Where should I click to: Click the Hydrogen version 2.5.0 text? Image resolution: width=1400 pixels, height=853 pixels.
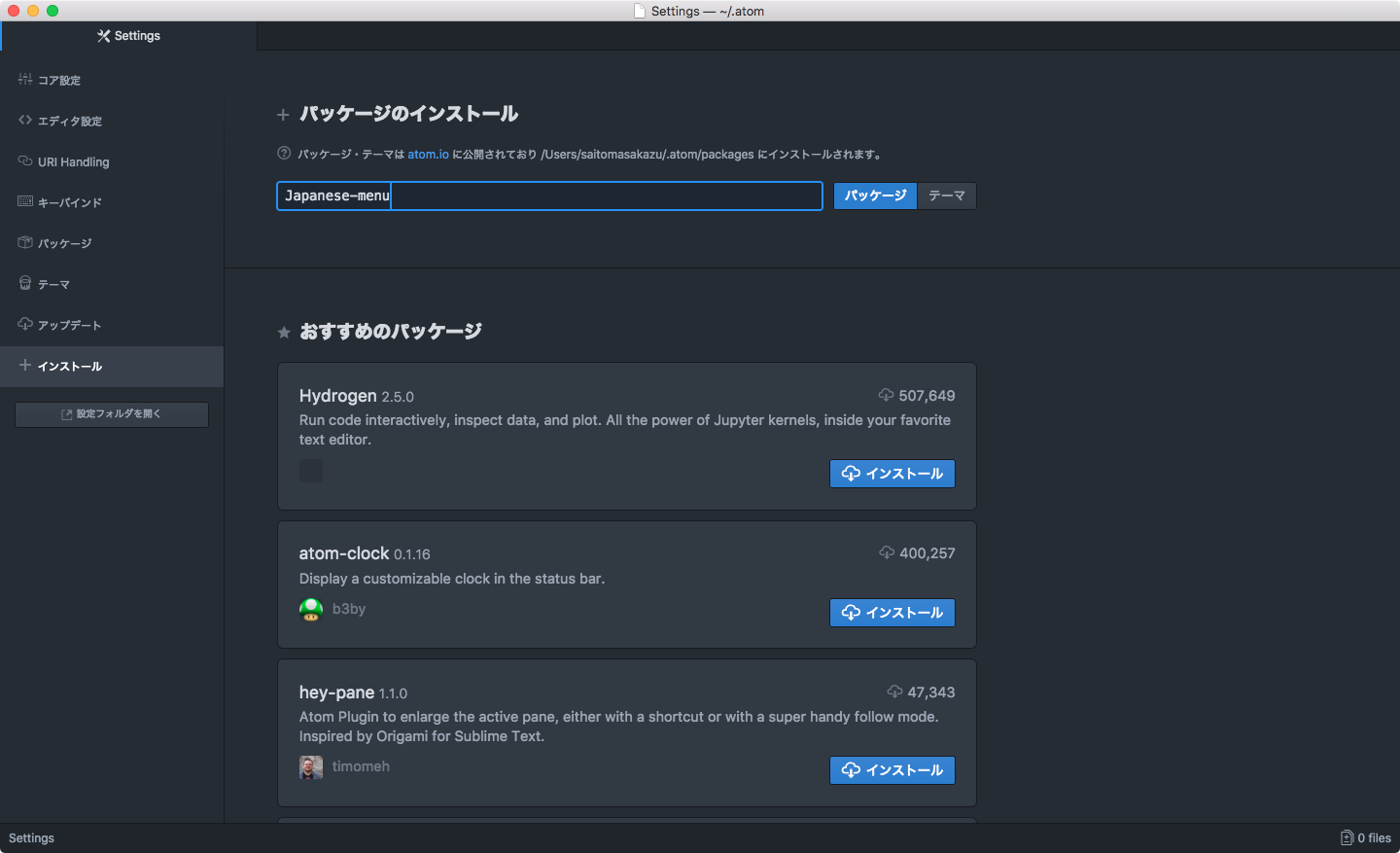398,397
